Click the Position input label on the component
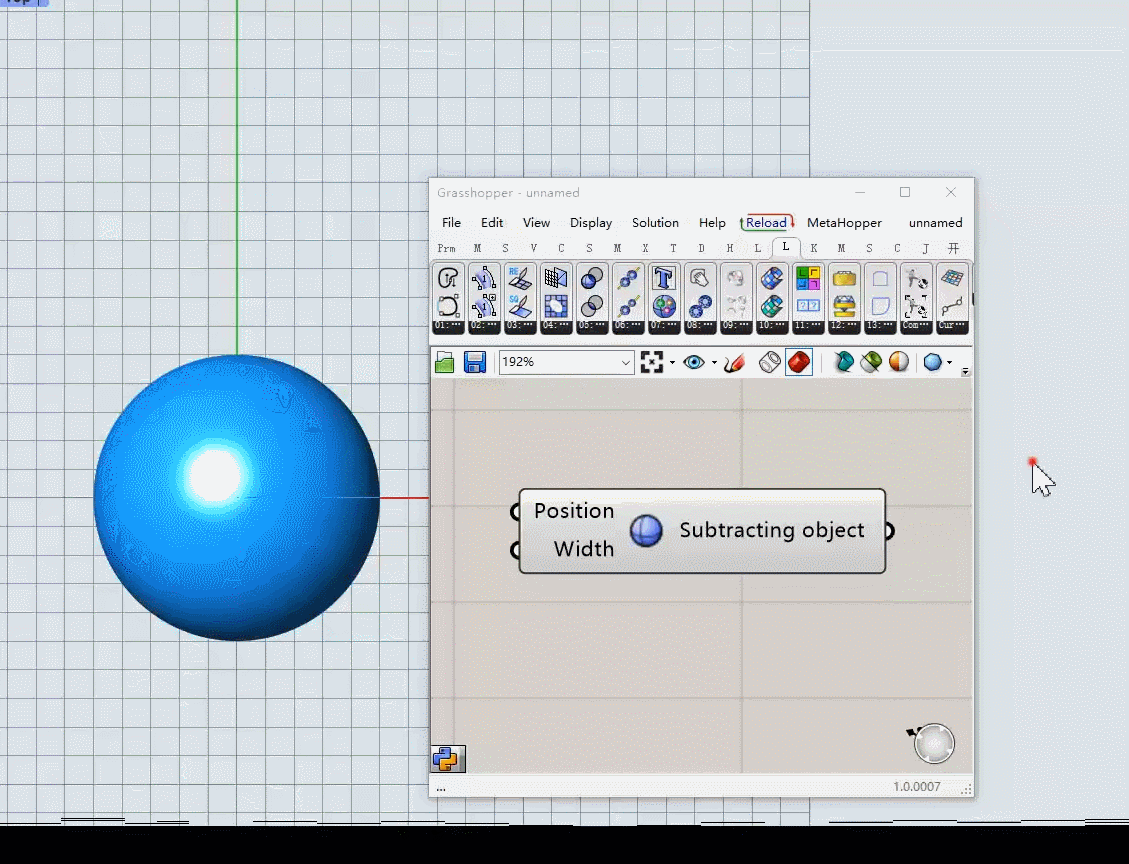 (574, 511)
